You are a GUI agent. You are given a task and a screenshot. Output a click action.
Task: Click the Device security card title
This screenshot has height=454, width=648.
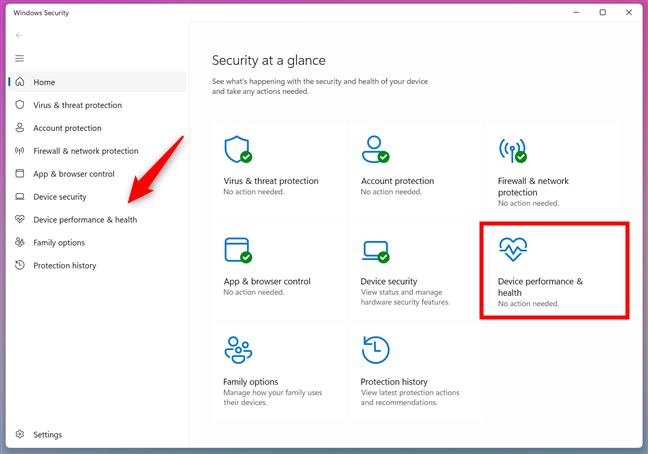(389, 281)
